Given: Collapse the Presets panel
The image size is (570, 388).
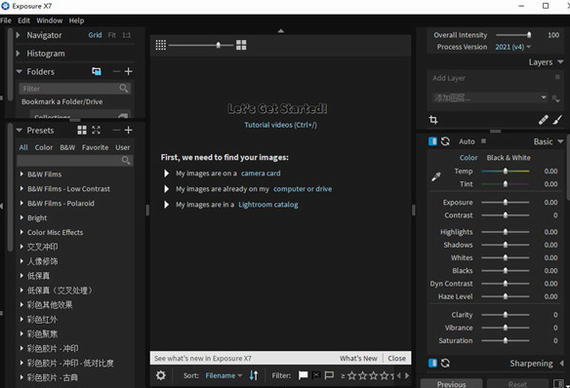Looking at the screenshot, I should [x=19, y=130].
